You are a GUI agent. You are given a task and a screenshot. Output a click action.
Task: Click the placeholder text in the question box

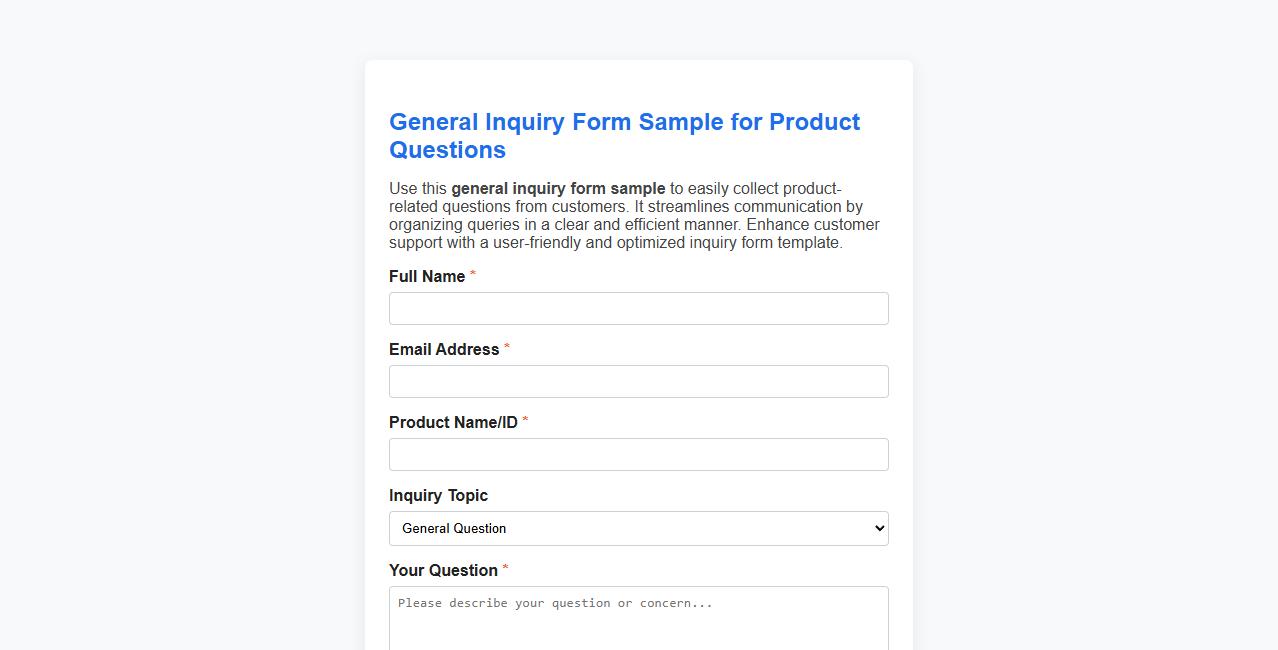point(555,602)
